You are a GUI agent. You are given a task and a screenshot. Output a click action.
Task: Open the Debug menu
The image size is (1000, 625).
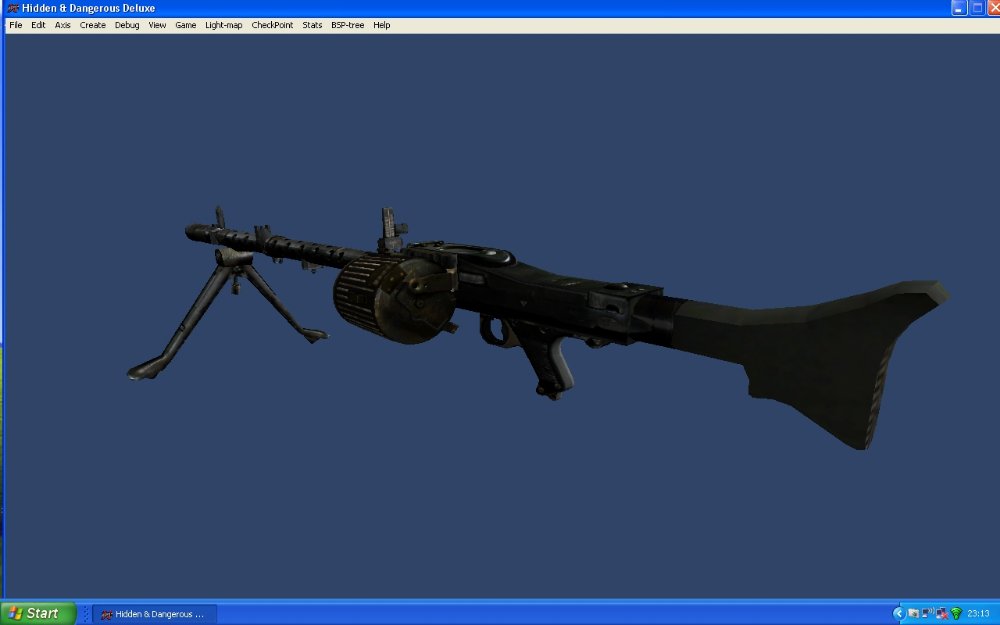pos(127,25)
